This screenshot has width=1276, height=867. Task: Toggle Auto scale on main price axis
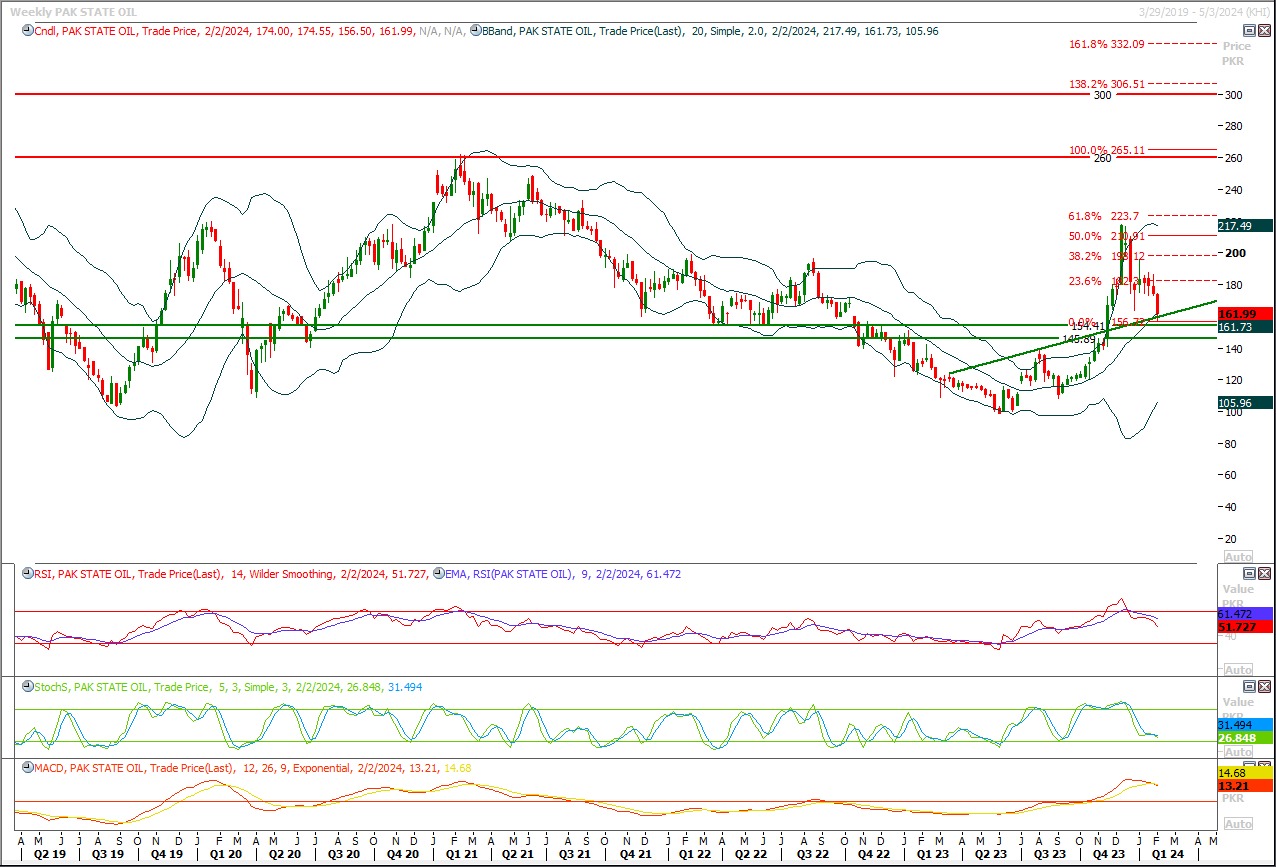[1237, 556]
